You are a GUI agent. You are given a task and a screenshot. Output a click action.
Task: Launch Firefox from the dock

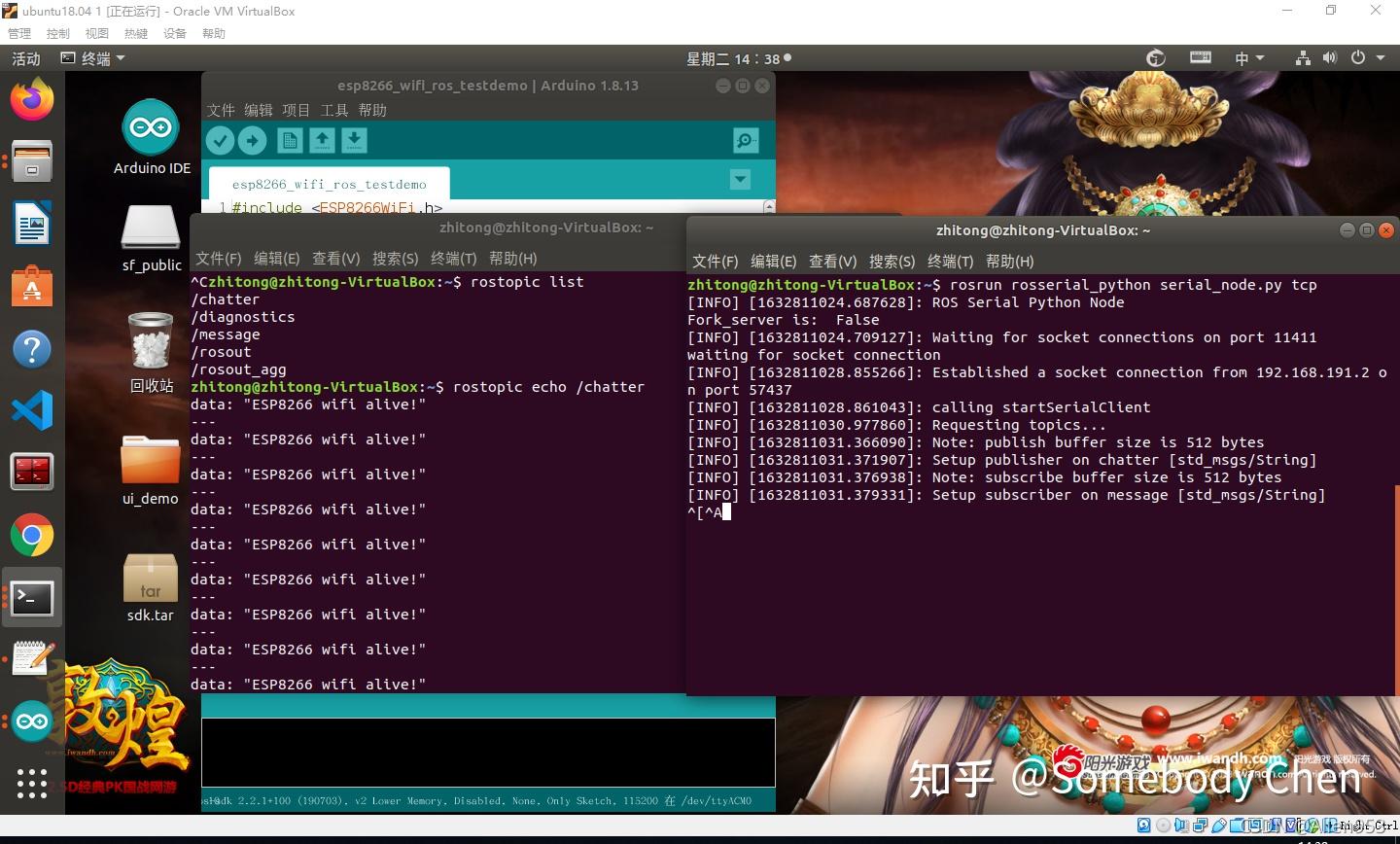tap(32, 100)
